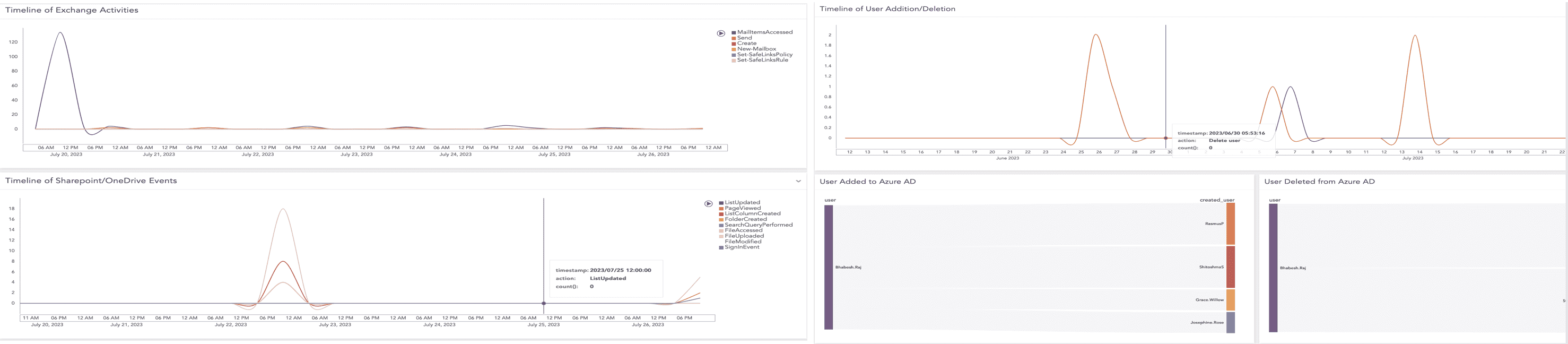The image size is (1568, 344).
Task: Collapse the Sharepoint/OneDrive Events panel chevron
Action: point(798,182)
